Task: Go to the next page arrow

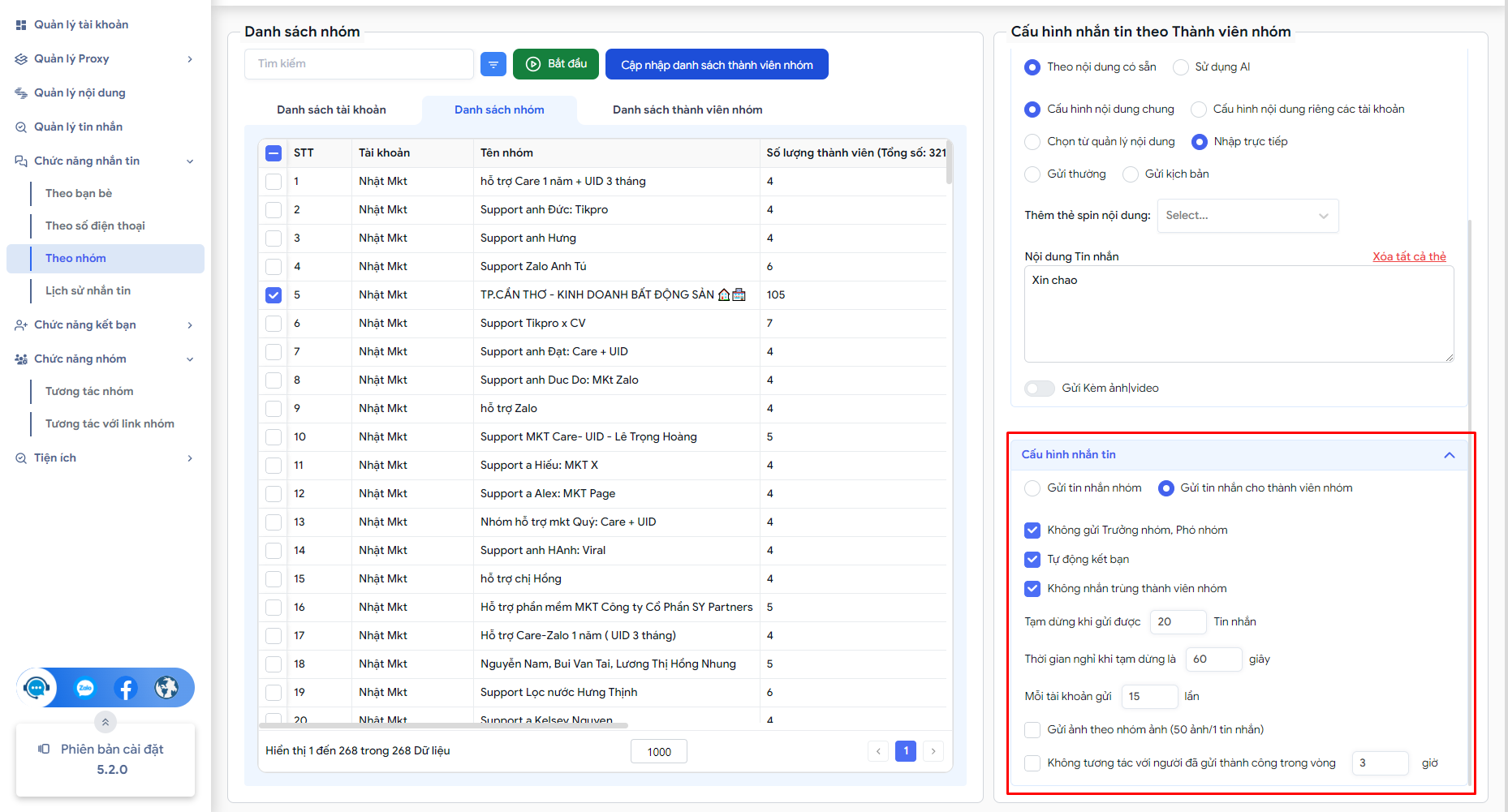Action: [x=933, y=751]
